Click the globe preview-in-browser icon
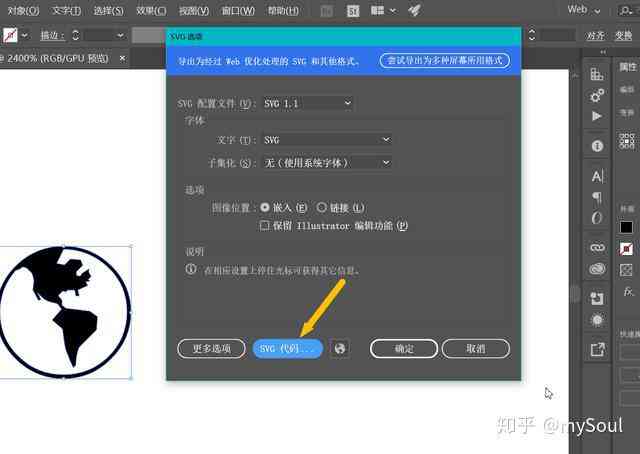 click(340, 348)
